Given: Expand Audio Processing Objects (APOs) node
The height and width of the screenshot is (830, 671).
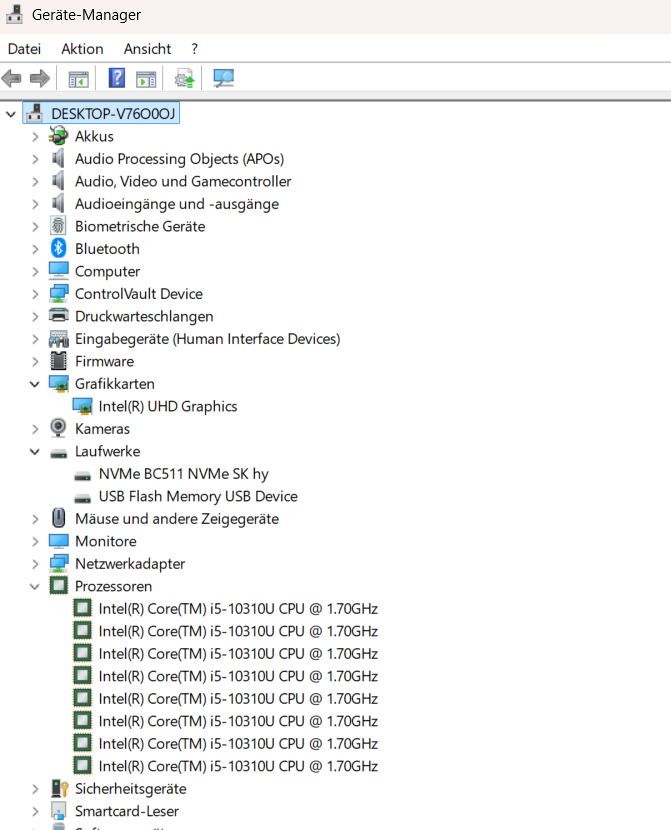Looking at the screenshot, I should tap(35, 159).
